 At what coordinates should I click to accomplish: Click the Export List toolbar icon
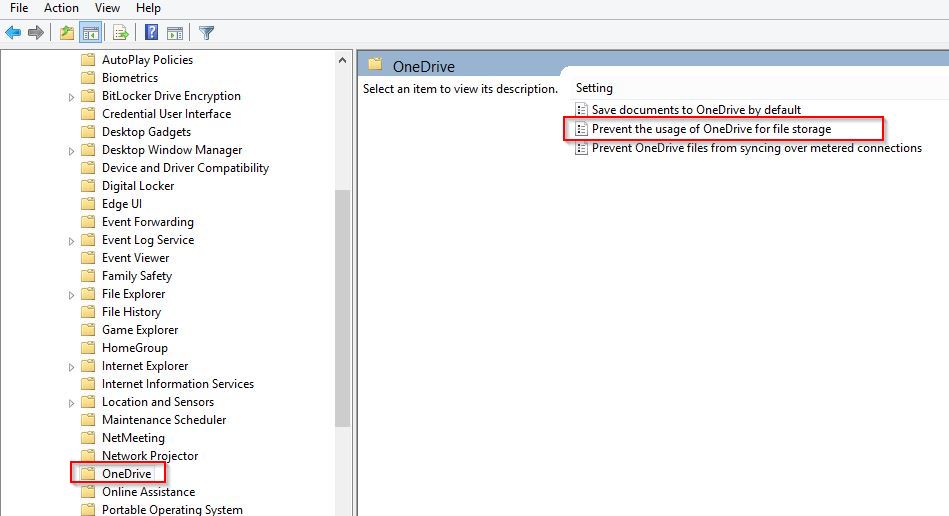click(x=120, y=33)
